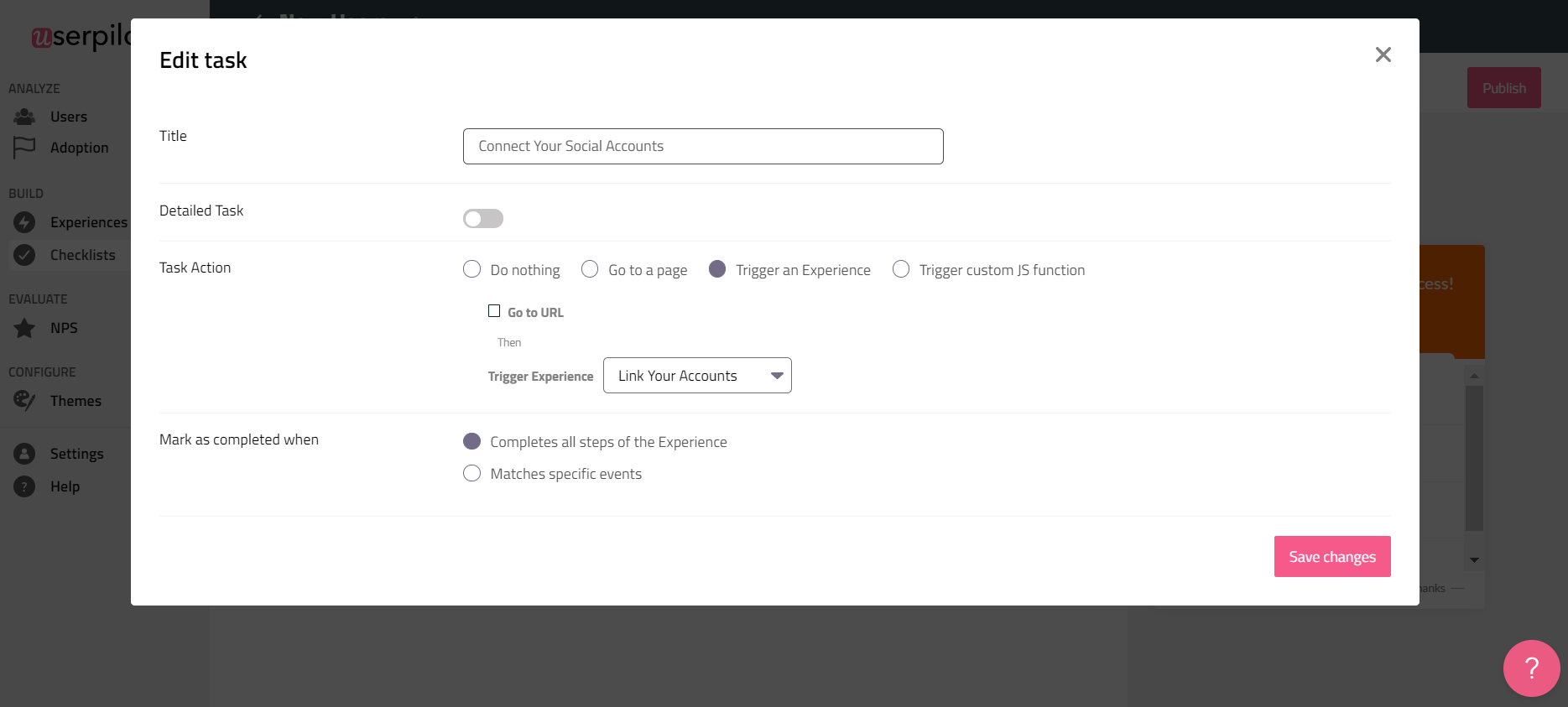
Task: Open the Checklists menu item
Action: [83, 255]
